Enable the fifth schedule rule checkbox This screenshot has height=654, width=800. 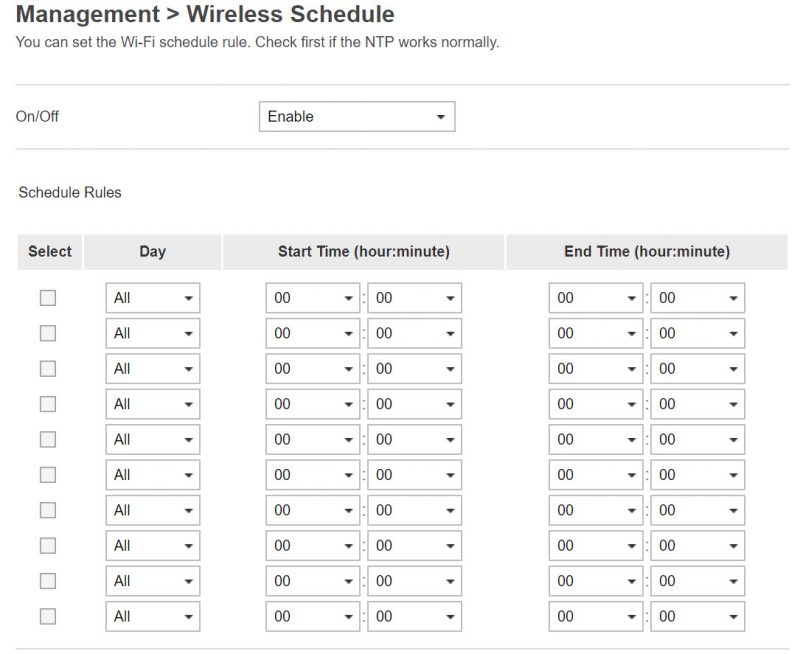point(48,439)
